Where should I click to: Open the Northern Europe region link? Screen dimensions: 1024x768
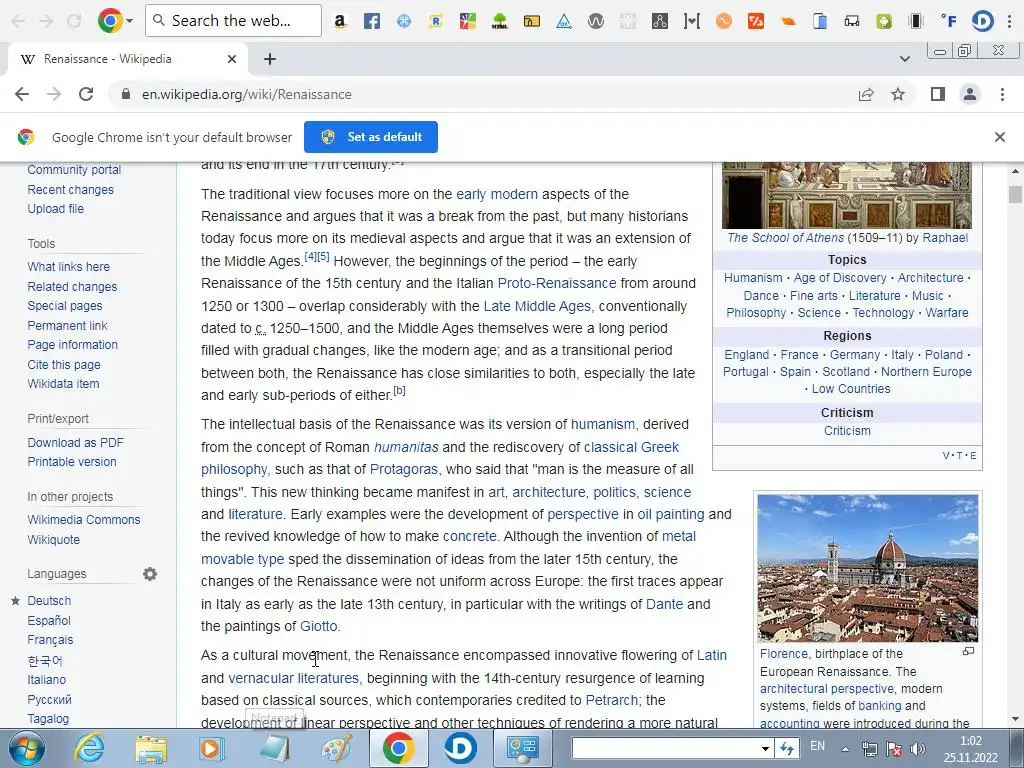pyautogui.click(x=926, y=372)
